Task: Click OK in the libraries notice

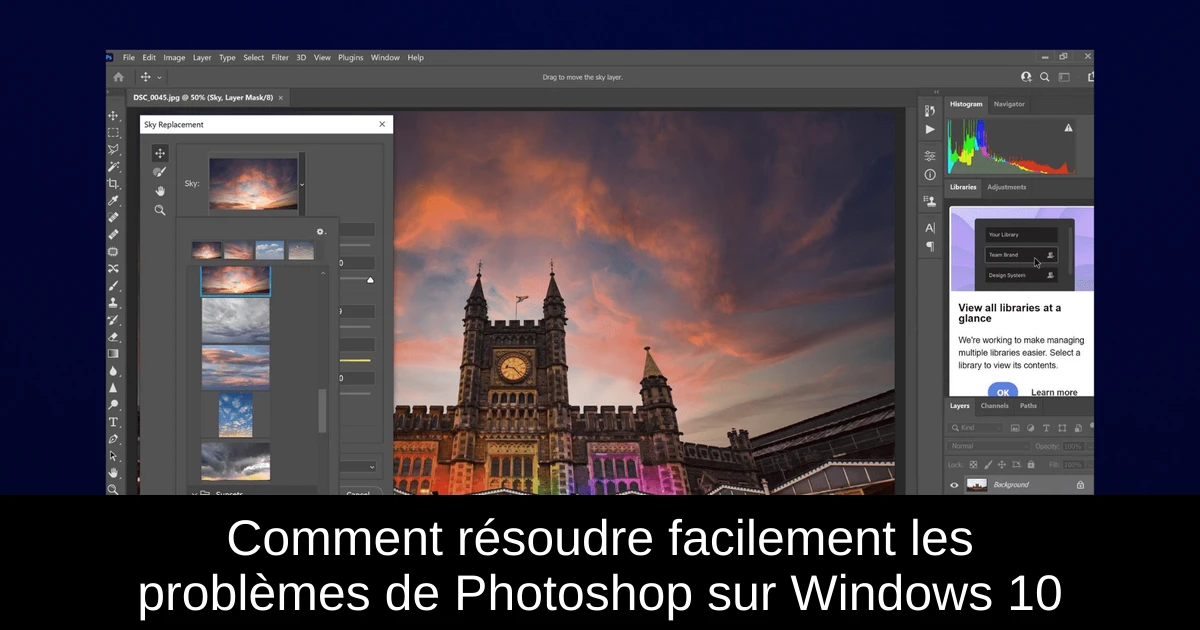Action: (1002, 392)
